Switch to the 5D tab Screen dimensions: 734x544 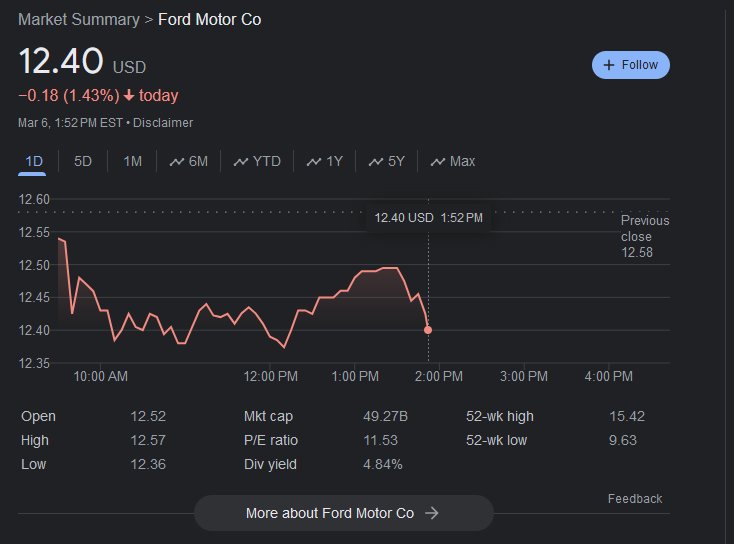(x=83, y=162)
